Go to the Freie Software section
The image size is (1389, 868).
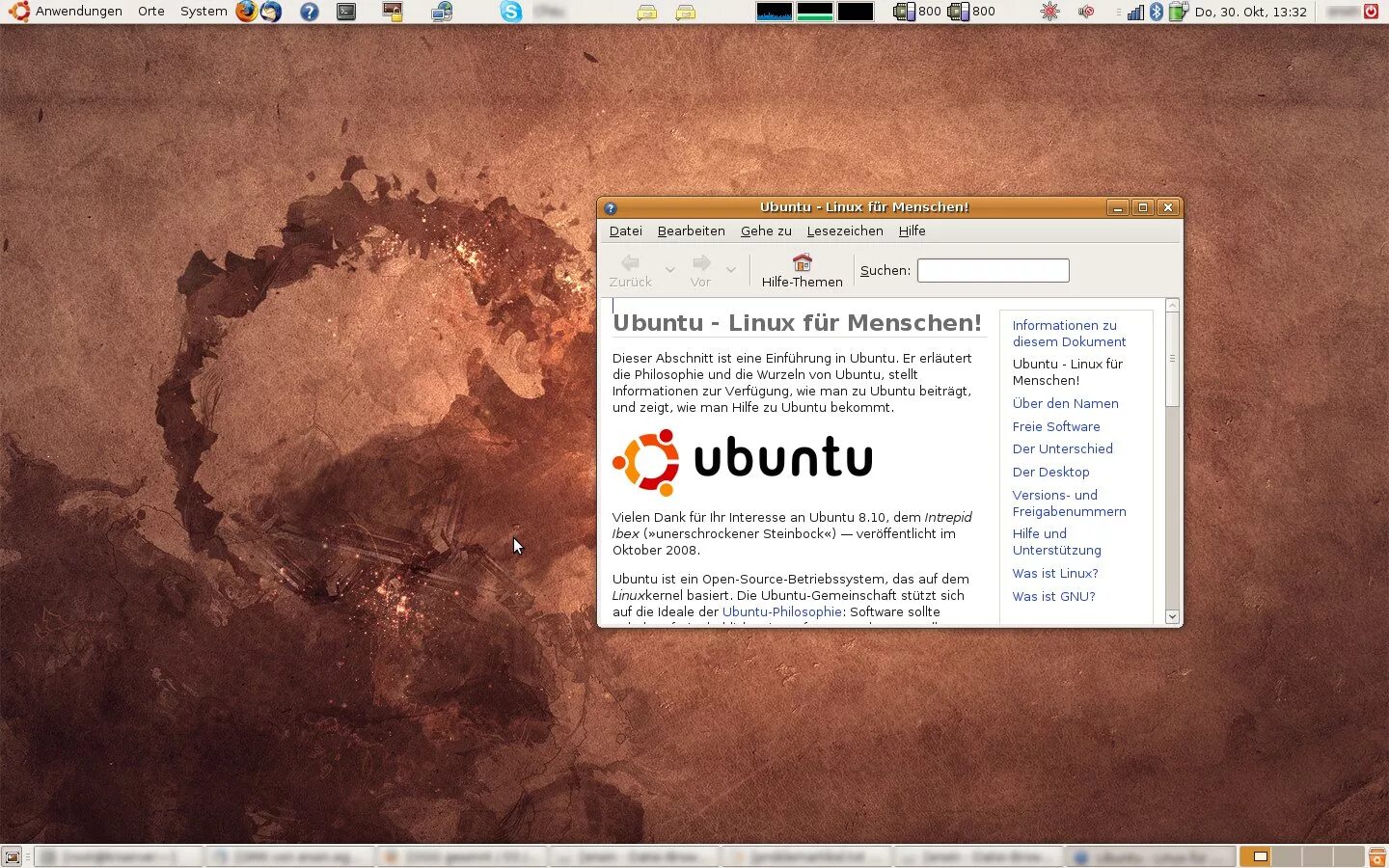[1055, 427]
